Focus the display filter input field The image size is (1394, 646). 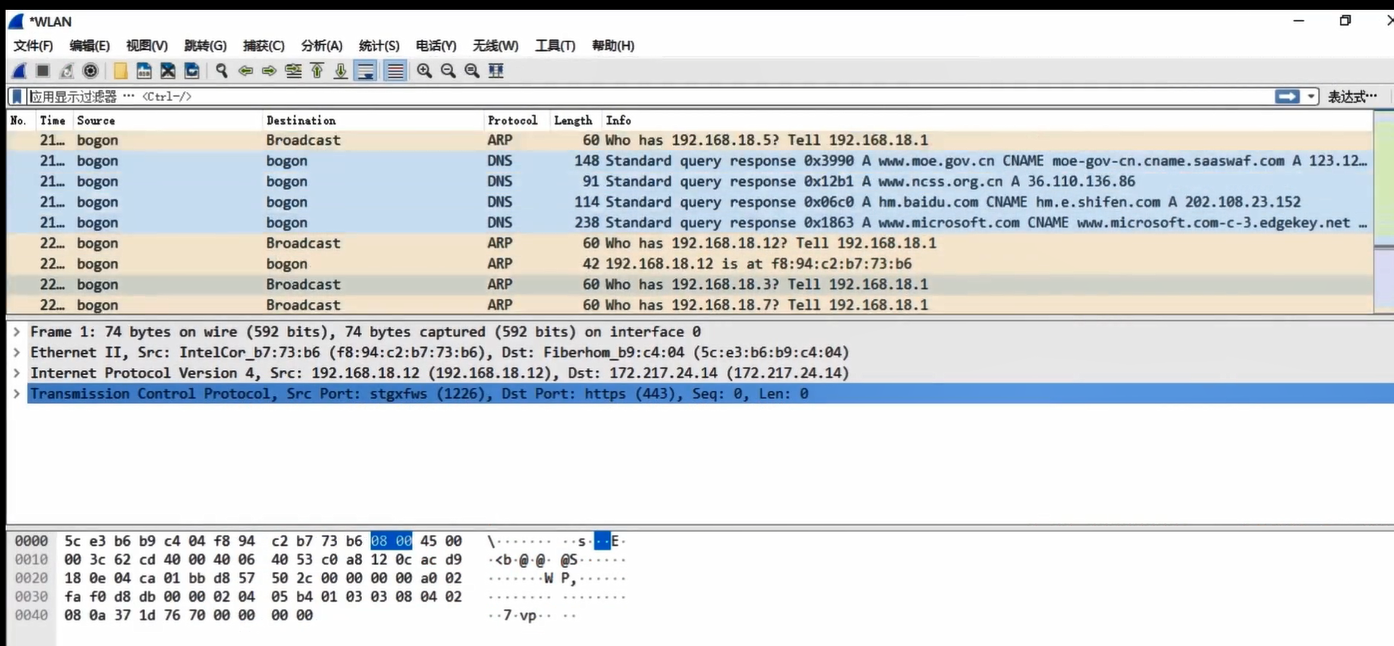tap(650, 97)
